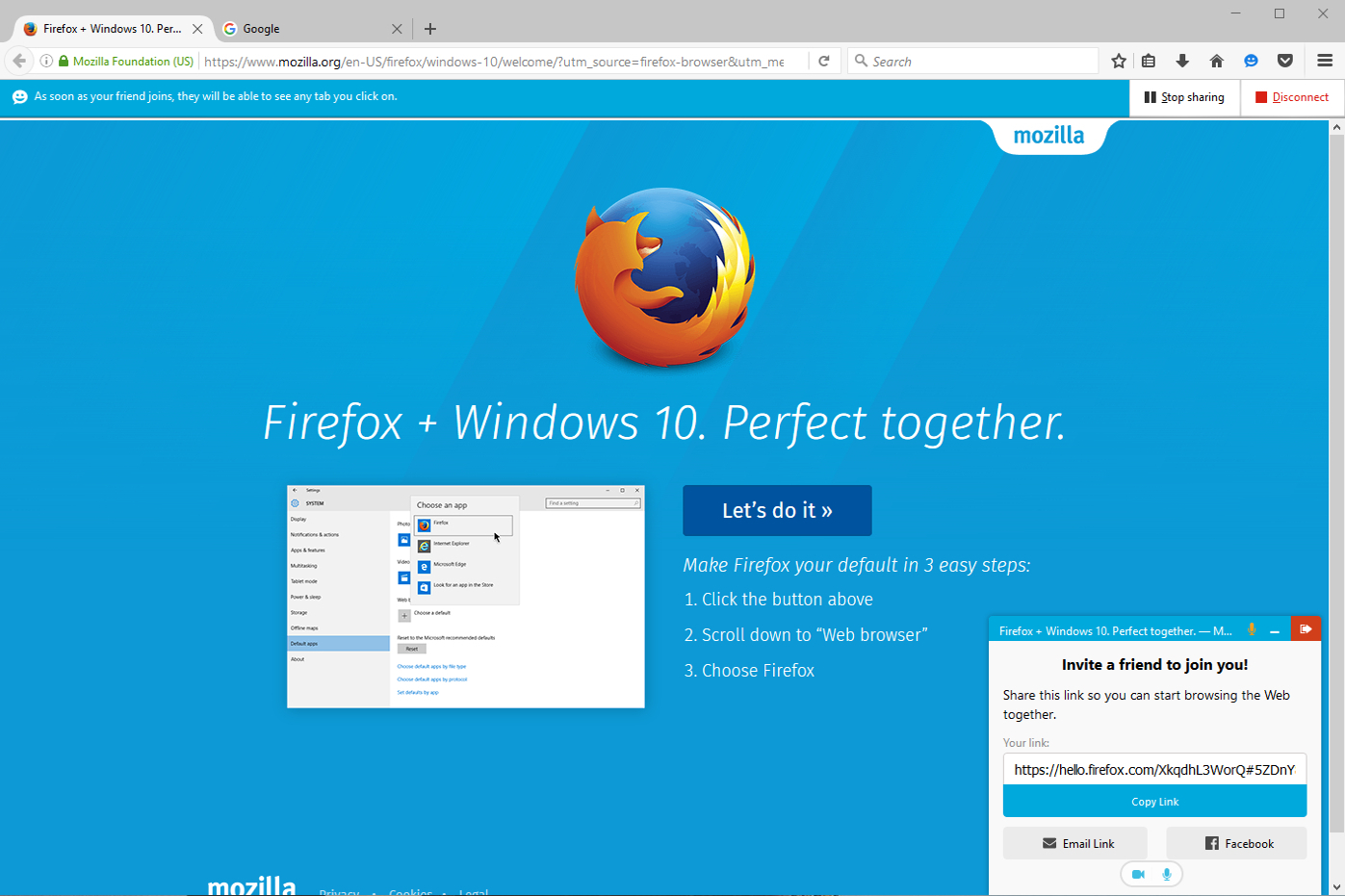Open a new tab with plus

pyautogui.click(x=430, y=29)
